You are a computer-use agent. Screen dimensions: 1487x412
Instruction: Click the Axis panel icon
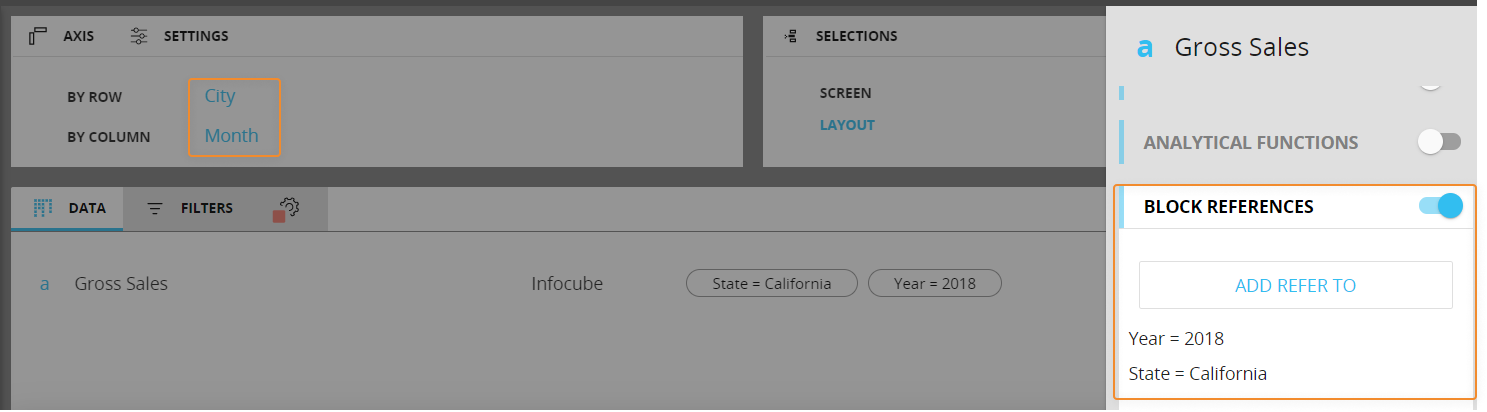pyautogui.click(x=38, y=36)
